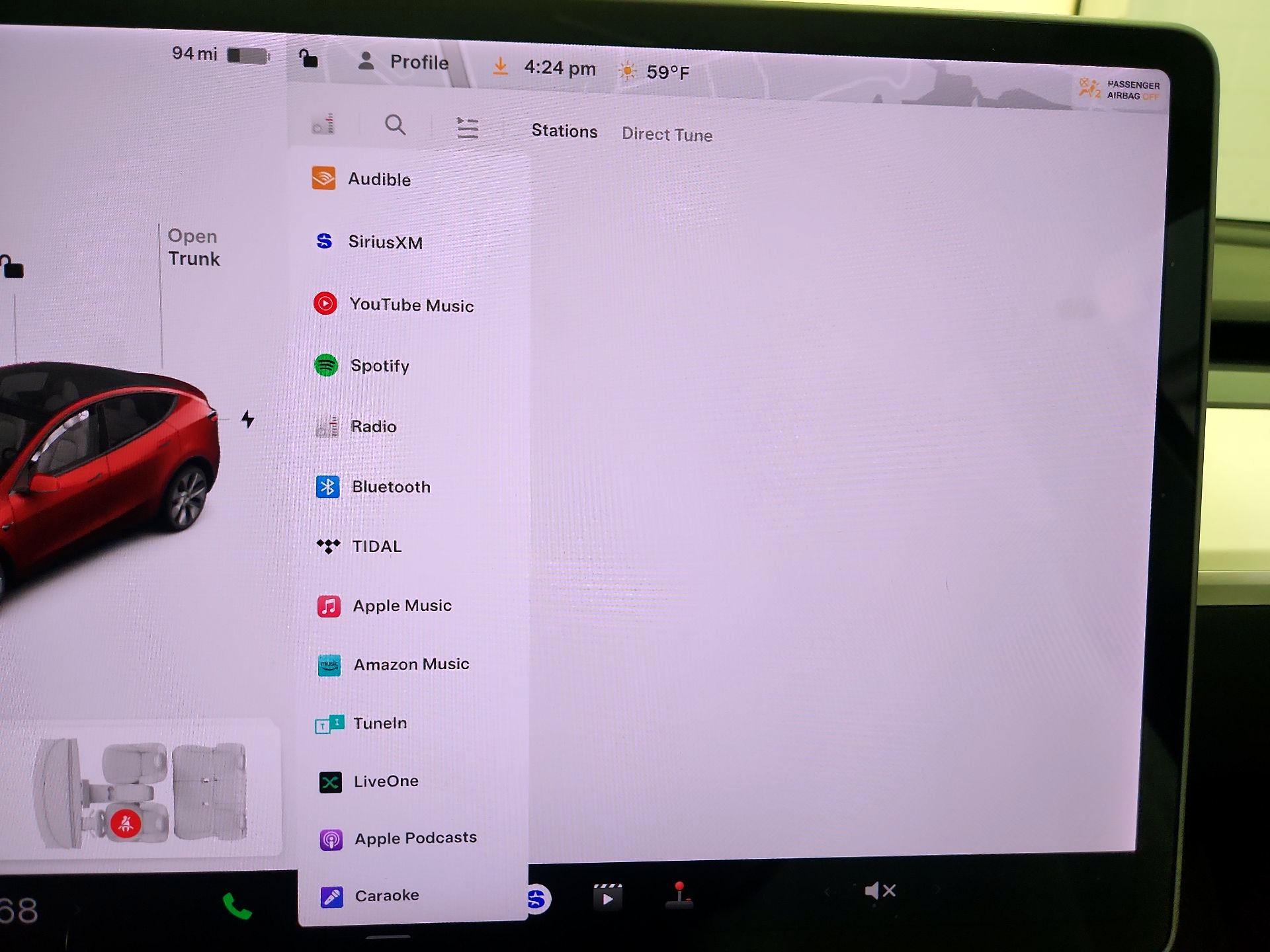Image resolution: width=1270 pixels, height=952 pixels.
Task: Open the Theater app icon at bottom
Action: 607,896
